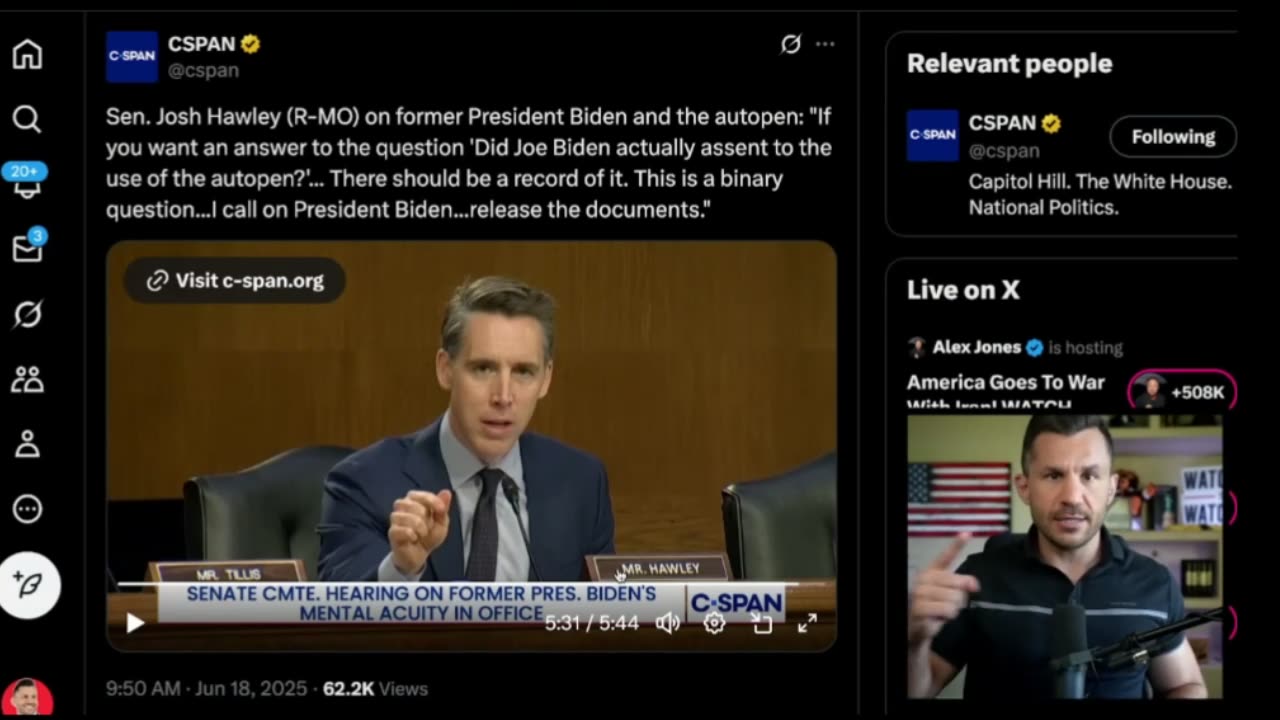Click the Relevant people heading
The width and height of the screenshot is (1280, 720).
coord(1009,63)
